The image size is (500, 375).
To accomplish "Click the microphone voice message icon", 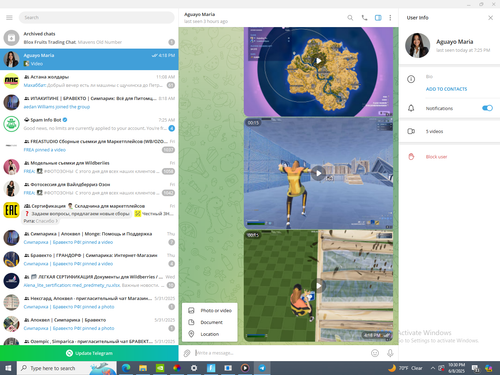I will point(390,353).
